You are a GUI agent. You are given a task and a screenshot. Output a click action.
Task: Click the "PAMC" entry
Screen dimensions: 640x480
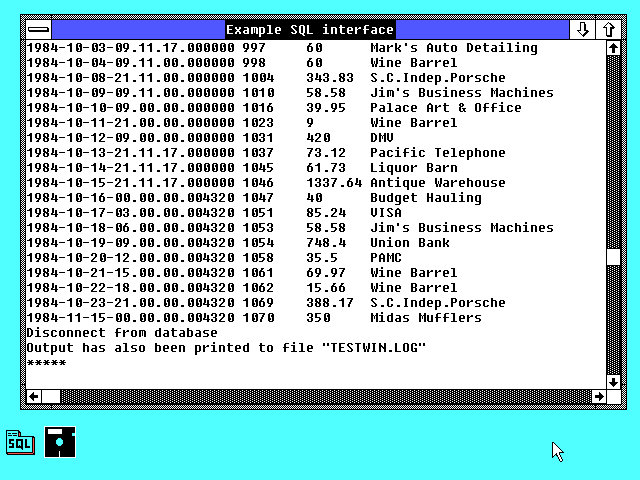(386, 258)
